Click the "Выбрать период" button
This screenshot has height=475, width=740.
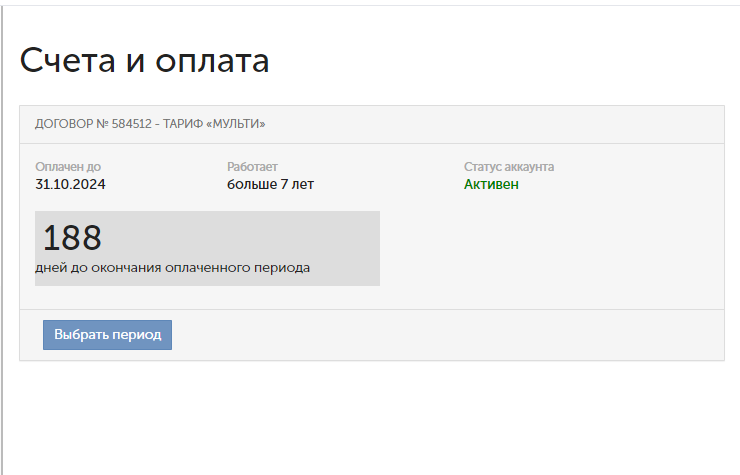tap(107, 335)
